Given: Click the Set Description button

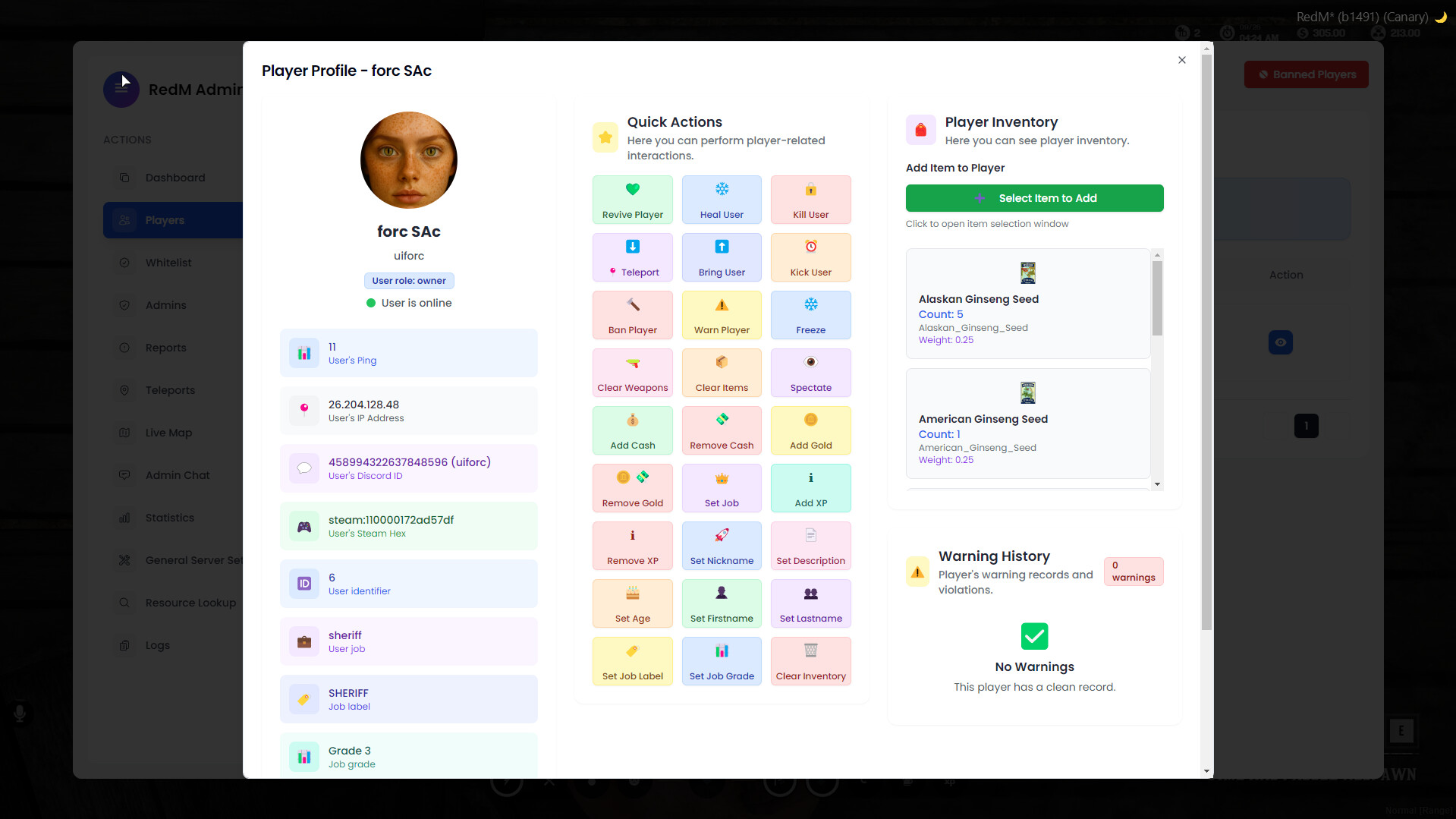Looking at the screenshot, I should [x=811, y=546].
